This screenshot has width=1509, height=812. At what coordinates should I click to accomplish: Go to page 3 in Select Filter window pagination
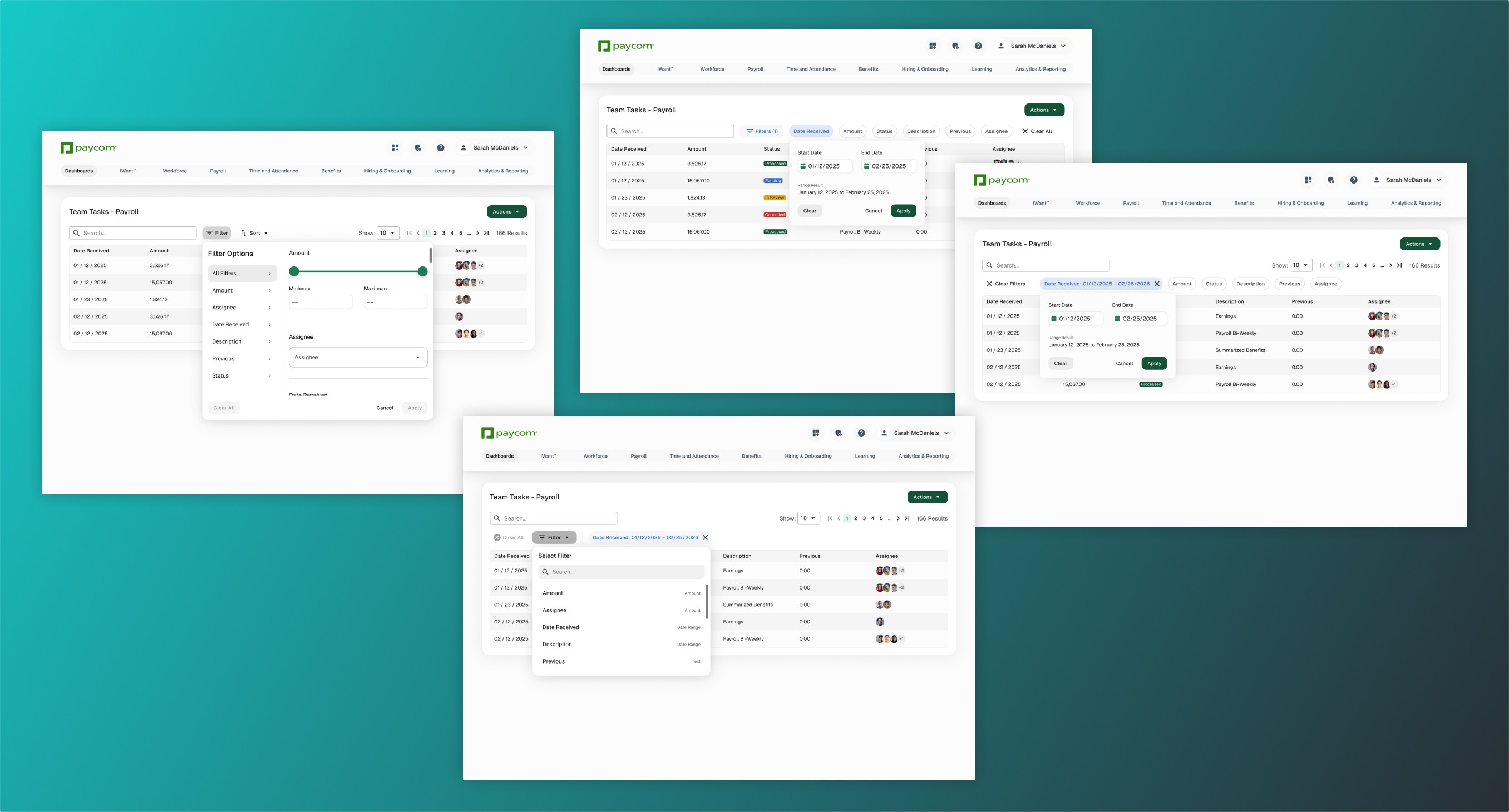(864, 518)
